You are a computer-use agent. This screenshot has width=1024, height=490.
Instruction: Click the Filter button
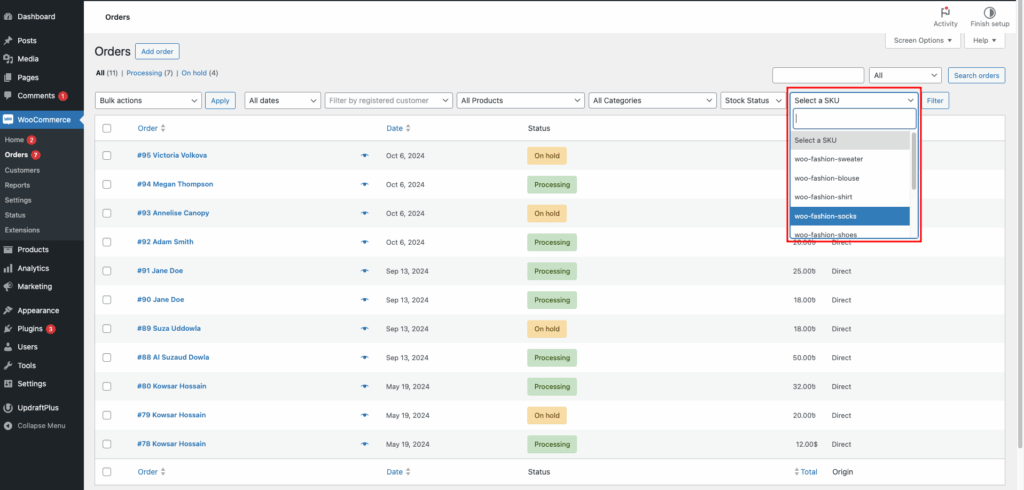coord(935,101)
